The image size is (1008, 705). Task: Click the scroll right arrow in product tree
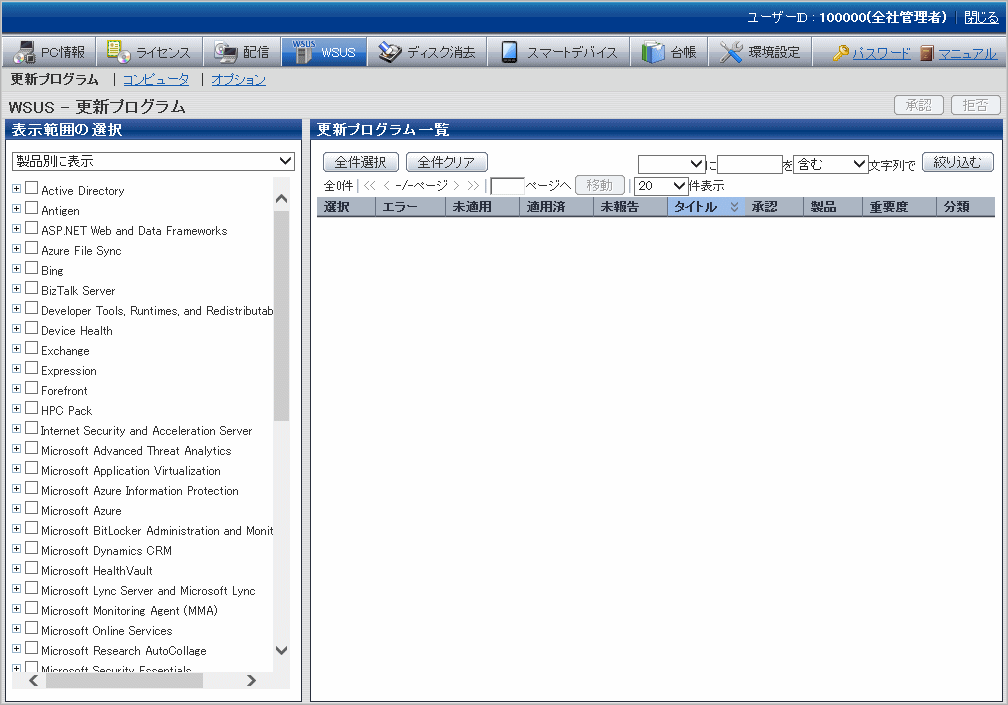(251, 680)
